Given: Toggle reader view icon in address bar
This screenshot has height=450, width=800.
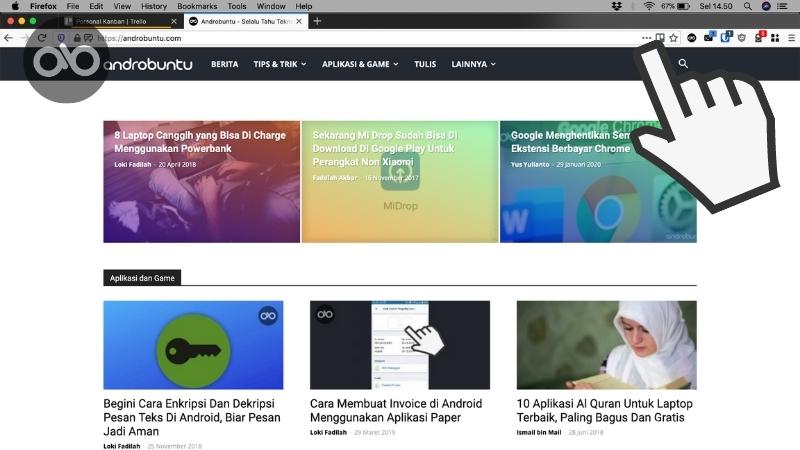Looking at the screenshot, I should coord(660,38).
